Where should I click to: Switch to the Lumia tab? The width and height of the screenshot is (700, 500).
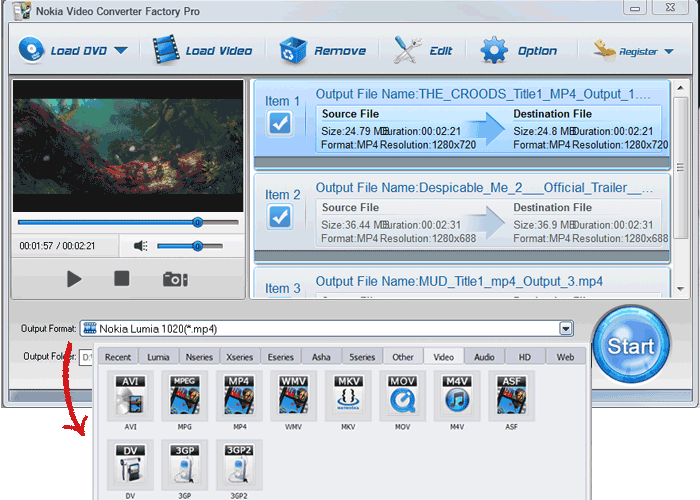coord(158,357)
